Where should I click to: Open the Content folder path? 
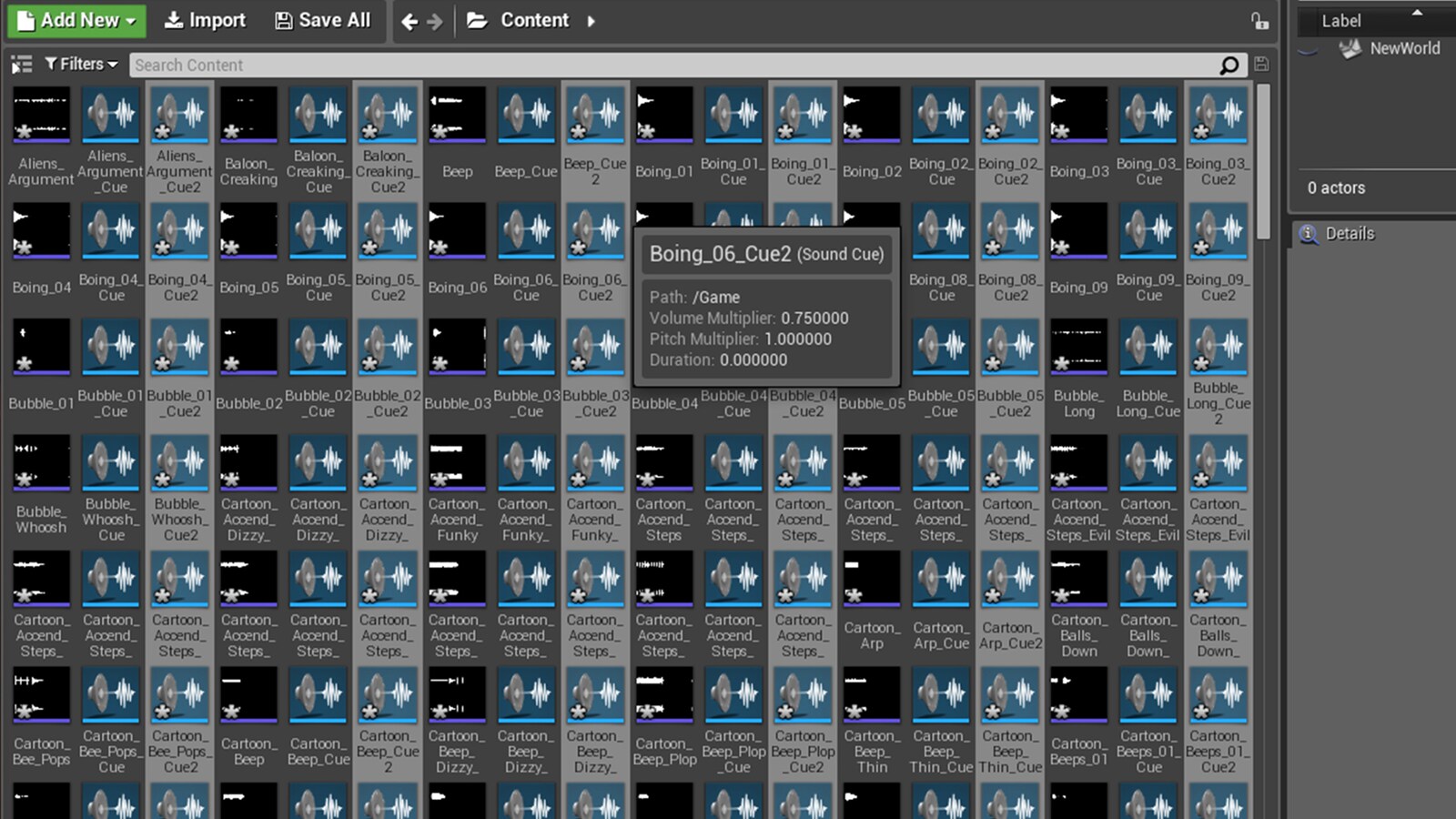[x=519, y=20]
